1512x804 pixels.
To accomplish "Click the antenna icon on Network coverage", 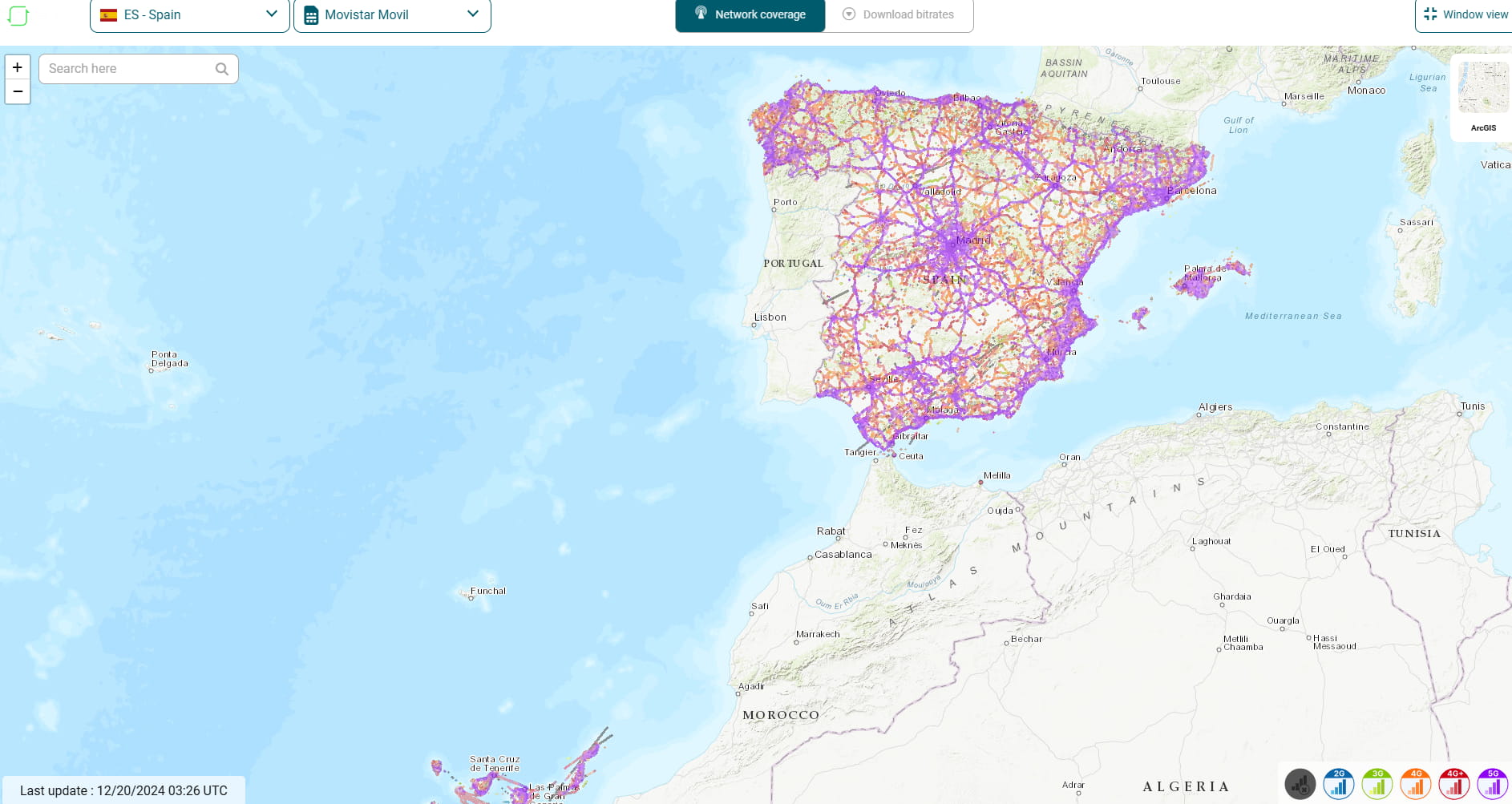I will [x=701, y=14].
